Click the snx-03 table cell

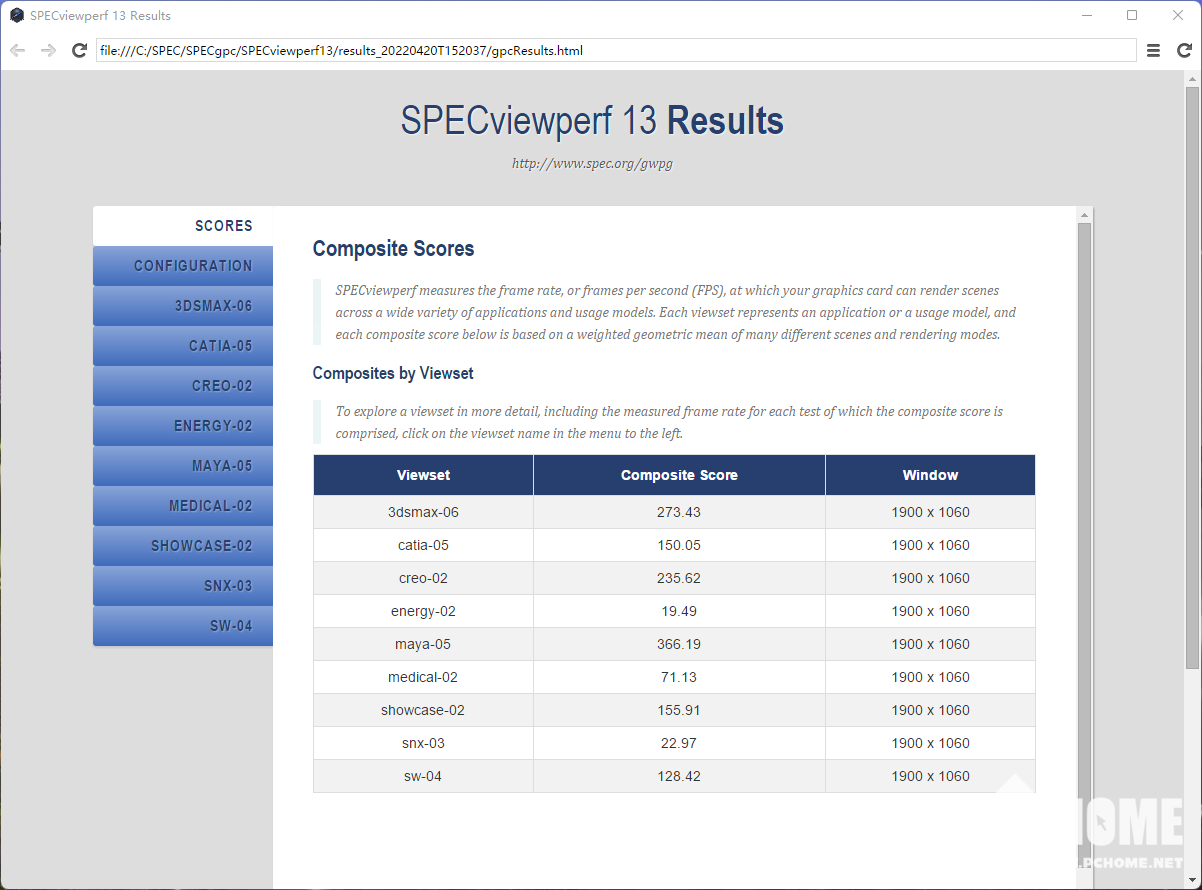pos(423,743)
